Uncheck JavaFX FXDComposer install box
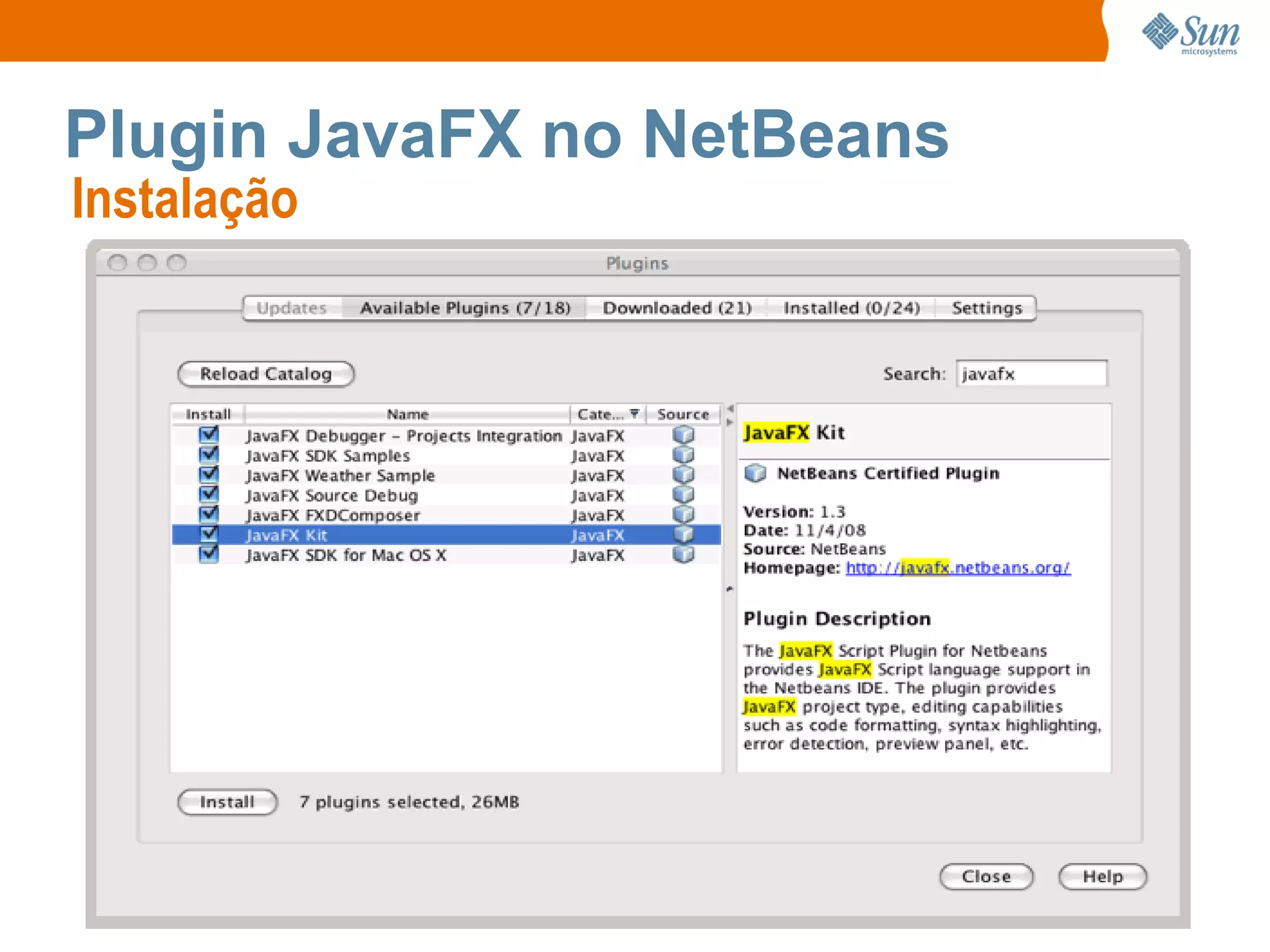Image resolution: width=1270 pixels, height=952 pixels. coord(209,514)
